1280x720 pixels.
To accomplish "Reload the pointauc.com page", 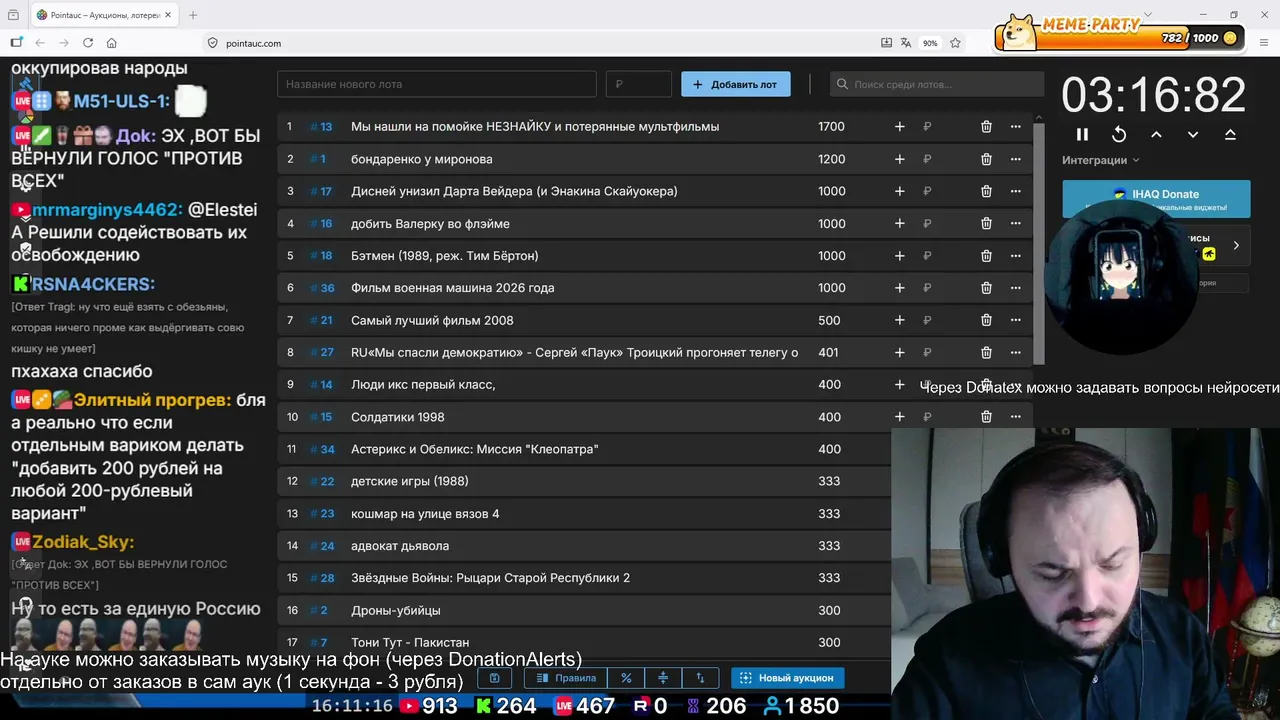I will click(x=88, y=43).
